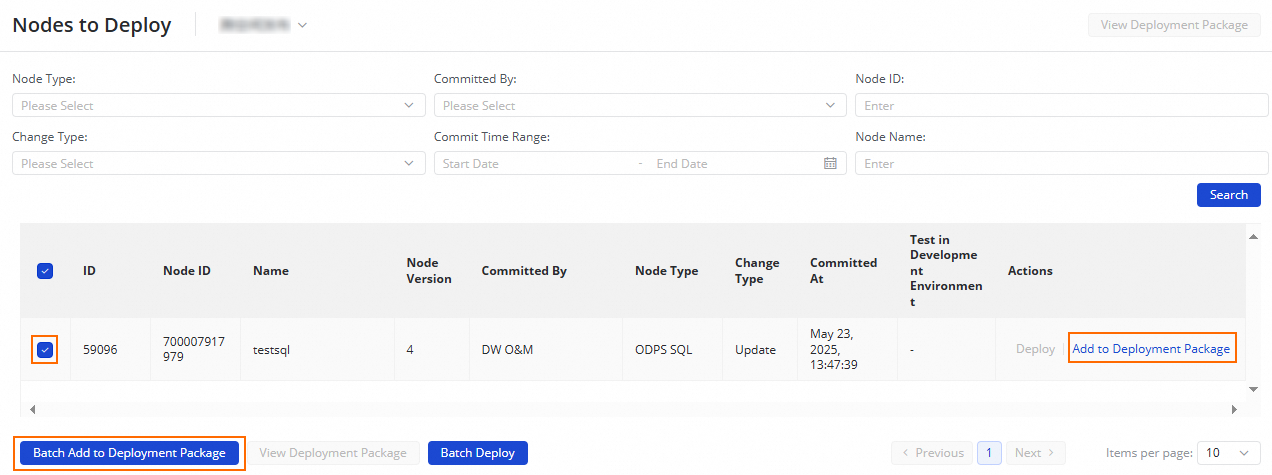Click Batch Add to Deployment Package
The image size is (1272, 475).
(129, 453)
